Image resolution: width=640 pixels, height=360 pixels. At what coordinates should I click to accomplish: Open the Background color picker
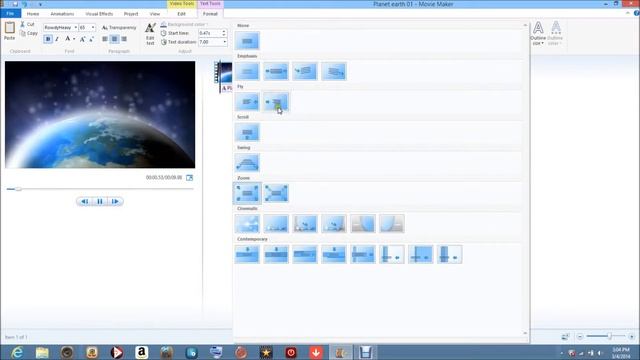(x=184, y=24)
